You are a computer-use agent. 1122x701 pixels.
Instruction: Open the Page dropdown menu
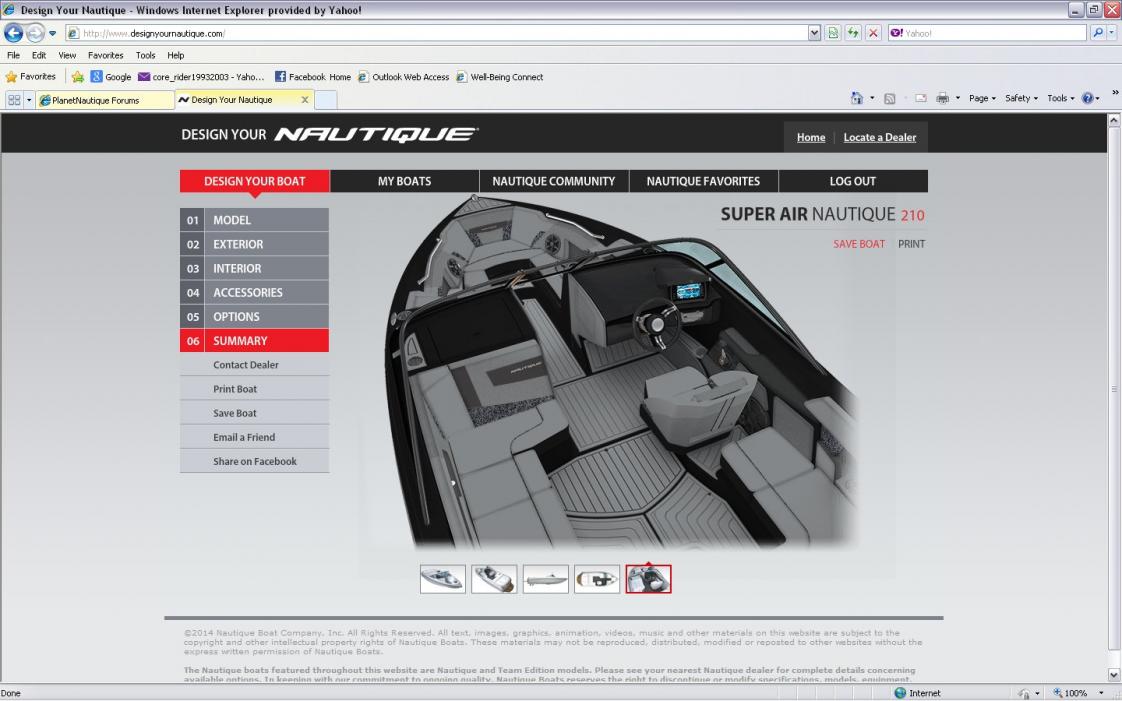982,99
